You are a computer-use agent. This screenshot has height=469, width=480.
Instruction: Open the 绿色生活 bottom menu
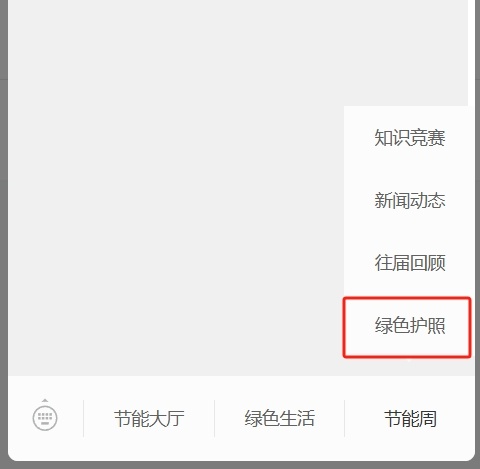279,418
